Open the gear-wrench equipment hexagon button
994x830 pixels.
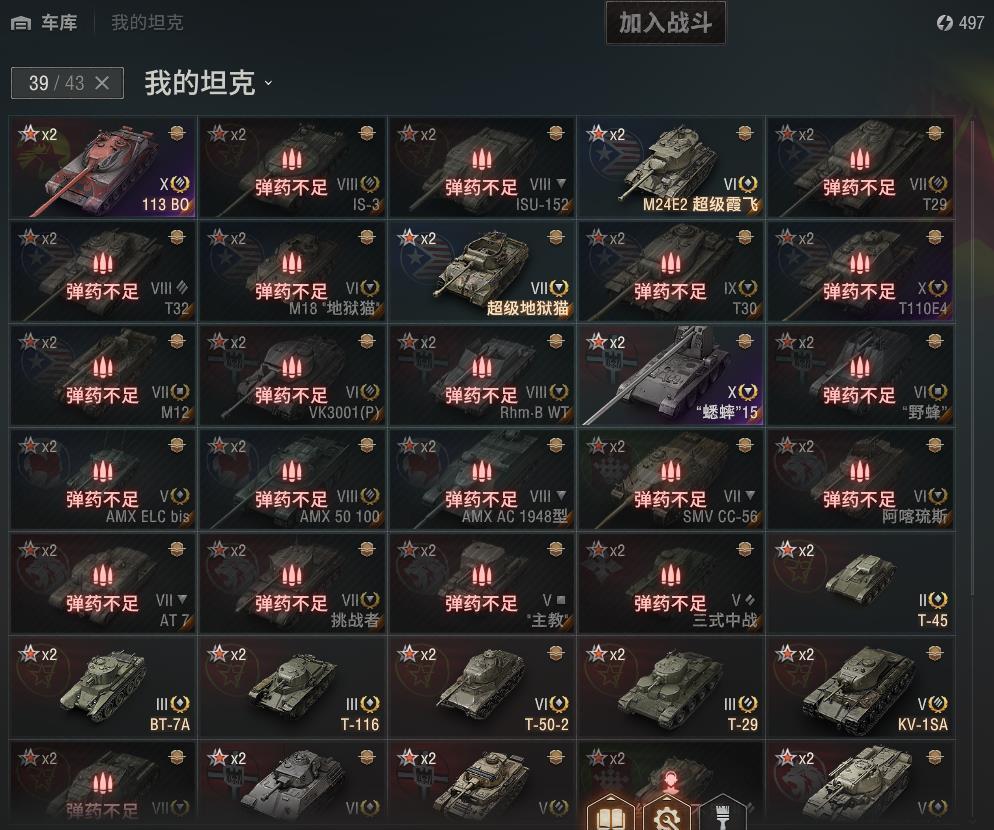pos(667,814)
